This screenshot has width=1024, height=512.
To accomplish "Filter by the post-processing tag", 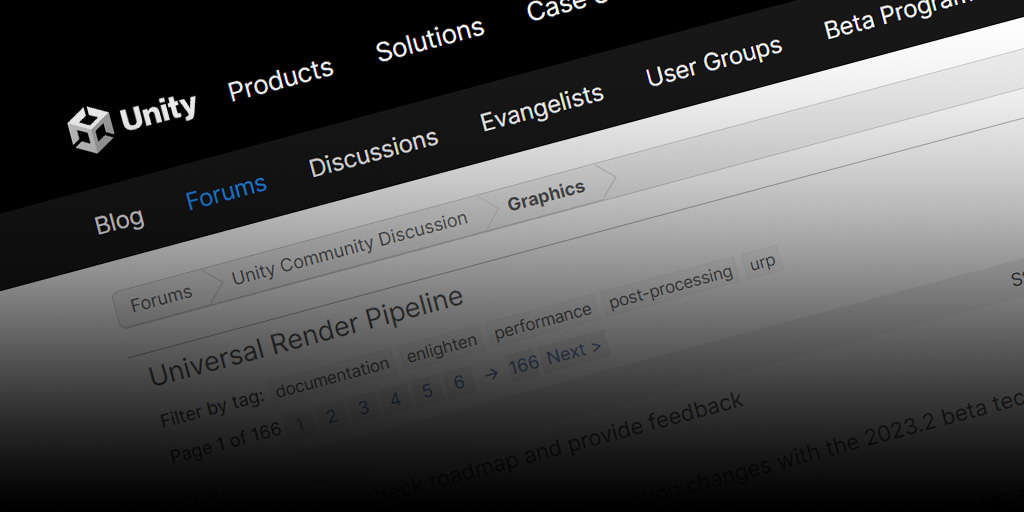I will pos(670,288).
